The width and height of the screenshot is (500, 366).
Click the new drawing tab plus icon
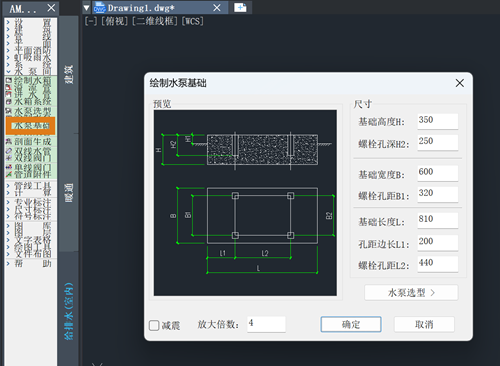[240, 8]
